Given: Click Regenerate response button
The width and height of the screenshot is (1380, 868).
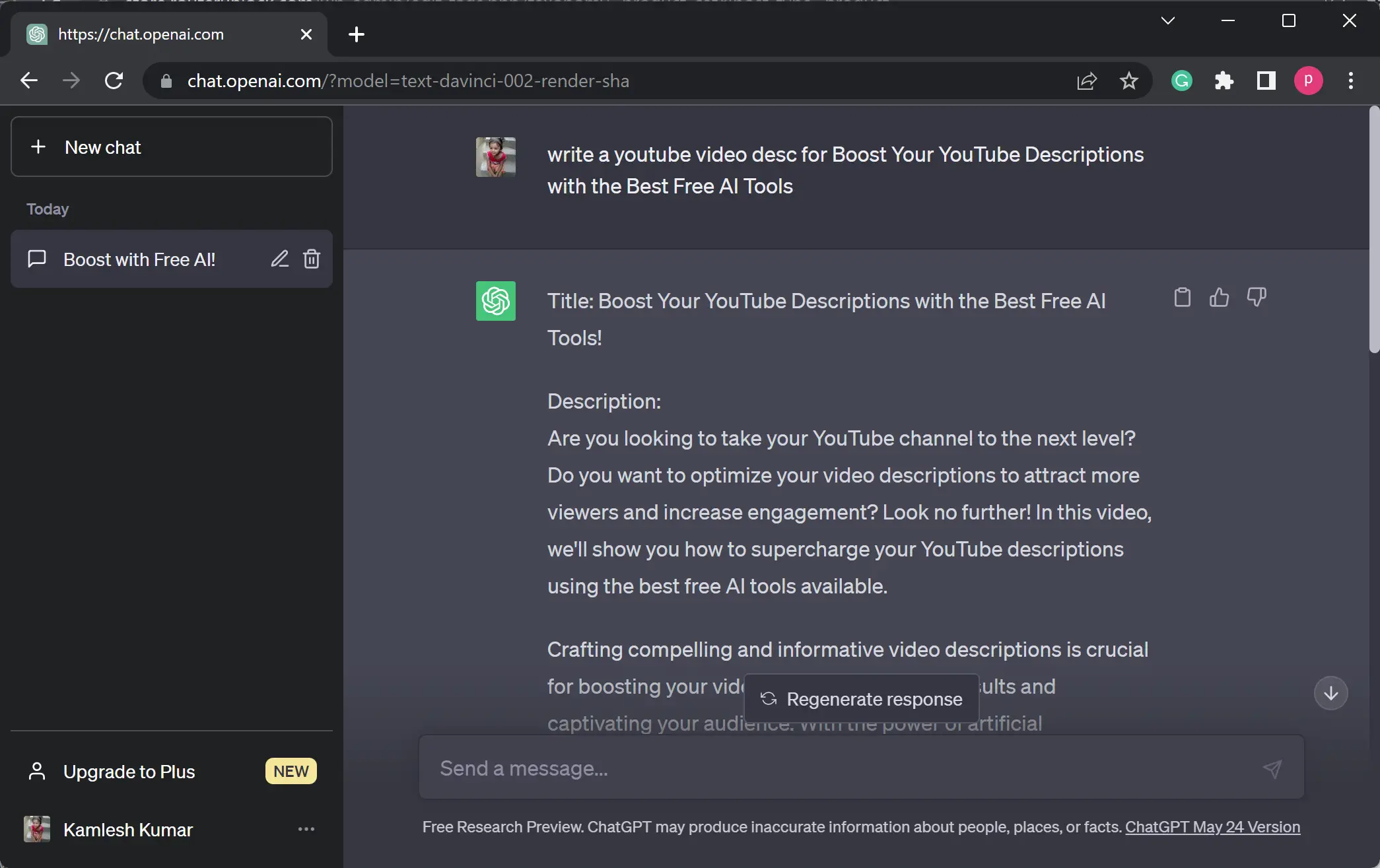Looking at the screenshot, I should tap(861, 699).
